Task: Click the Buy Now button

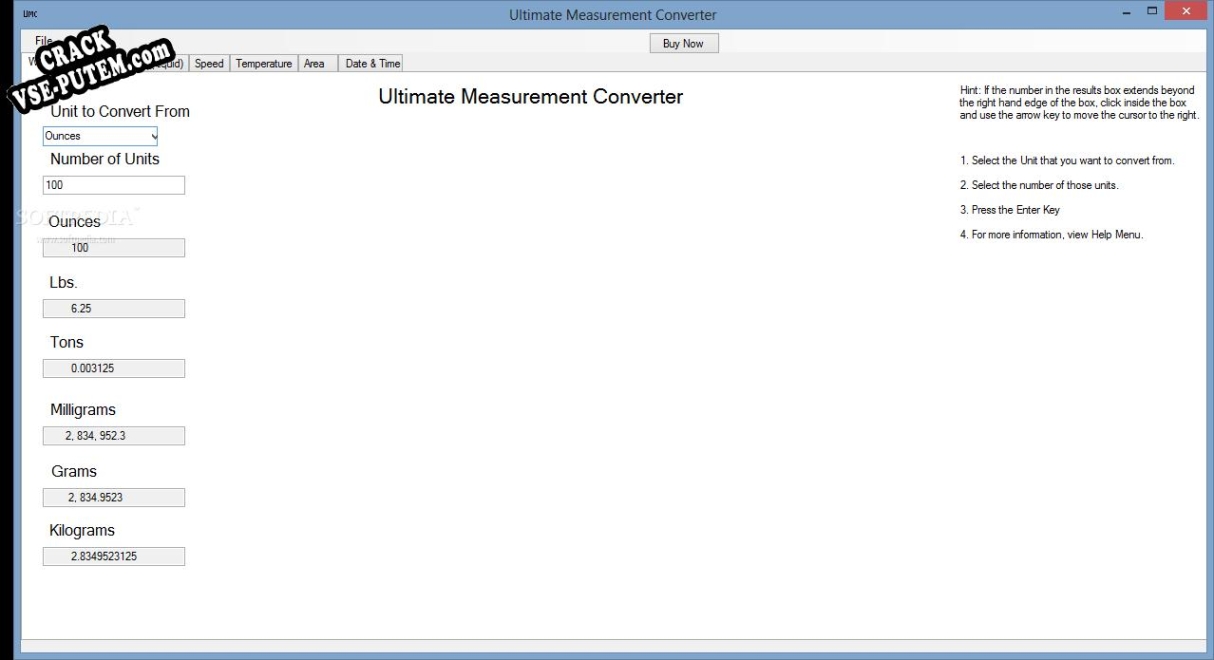Action: [684, 43]
